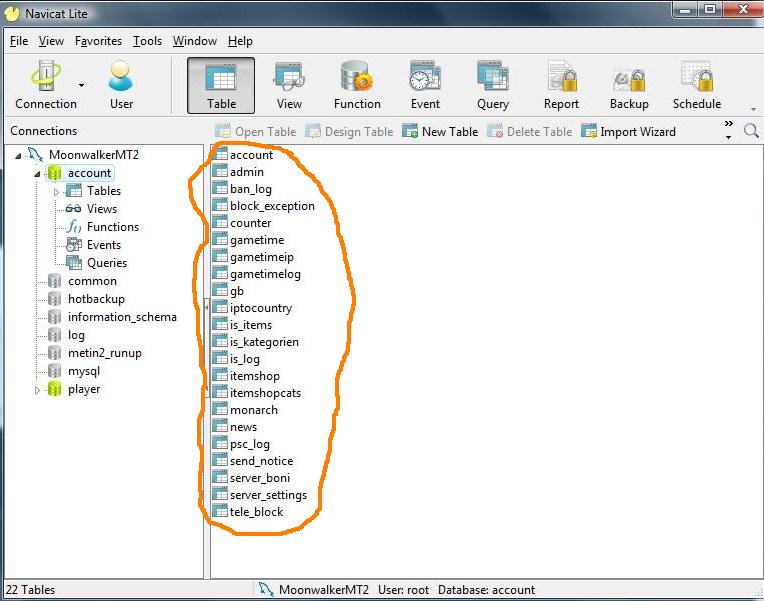Select the account table in list
The width and height of the screenshot is (764, 601).
point(244,155)
